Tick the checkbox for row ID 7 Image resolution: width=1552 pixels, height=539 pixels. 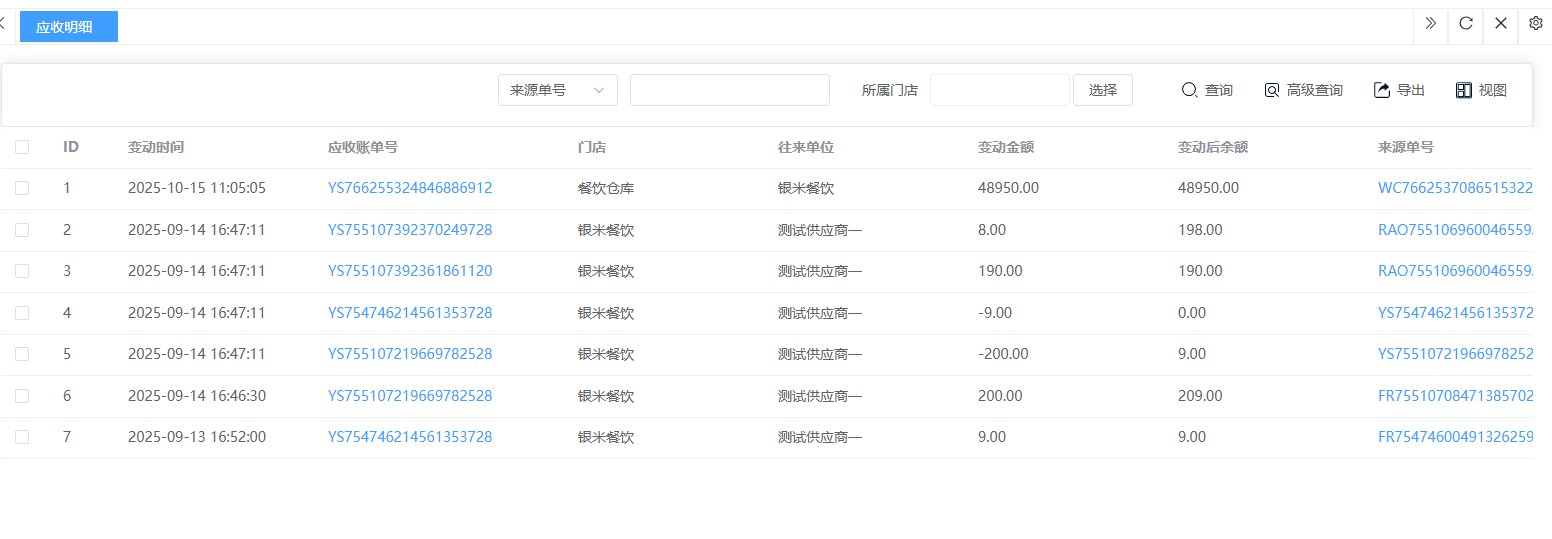click(x=22, y=437)
